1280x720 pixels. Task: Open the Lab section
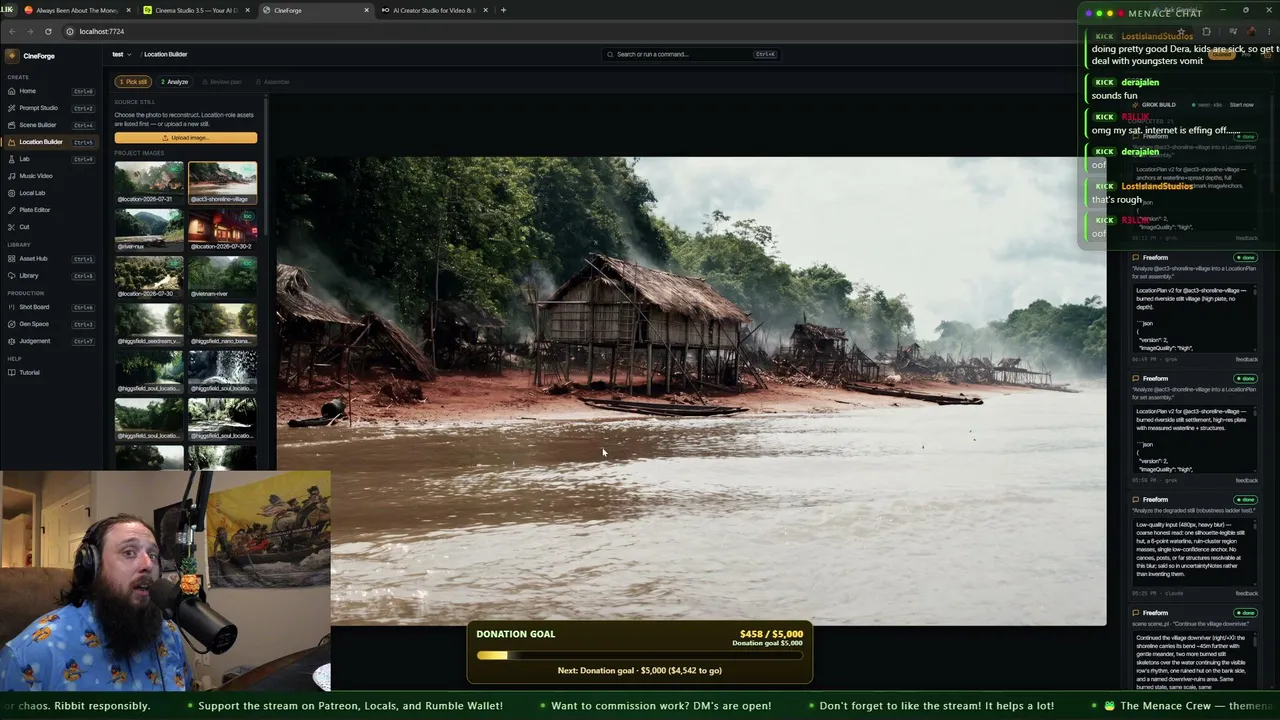pos(50,159)
